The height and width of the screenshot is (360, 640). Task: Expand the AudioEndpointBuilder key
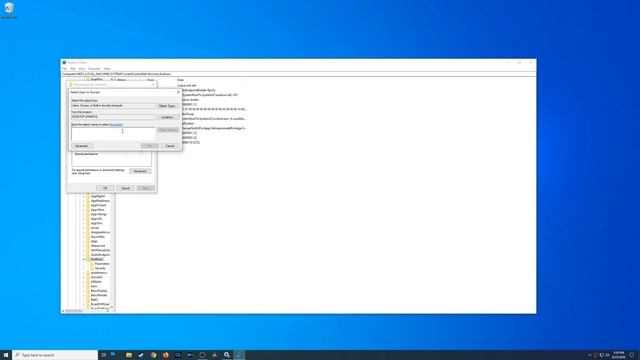coord(84,255)
